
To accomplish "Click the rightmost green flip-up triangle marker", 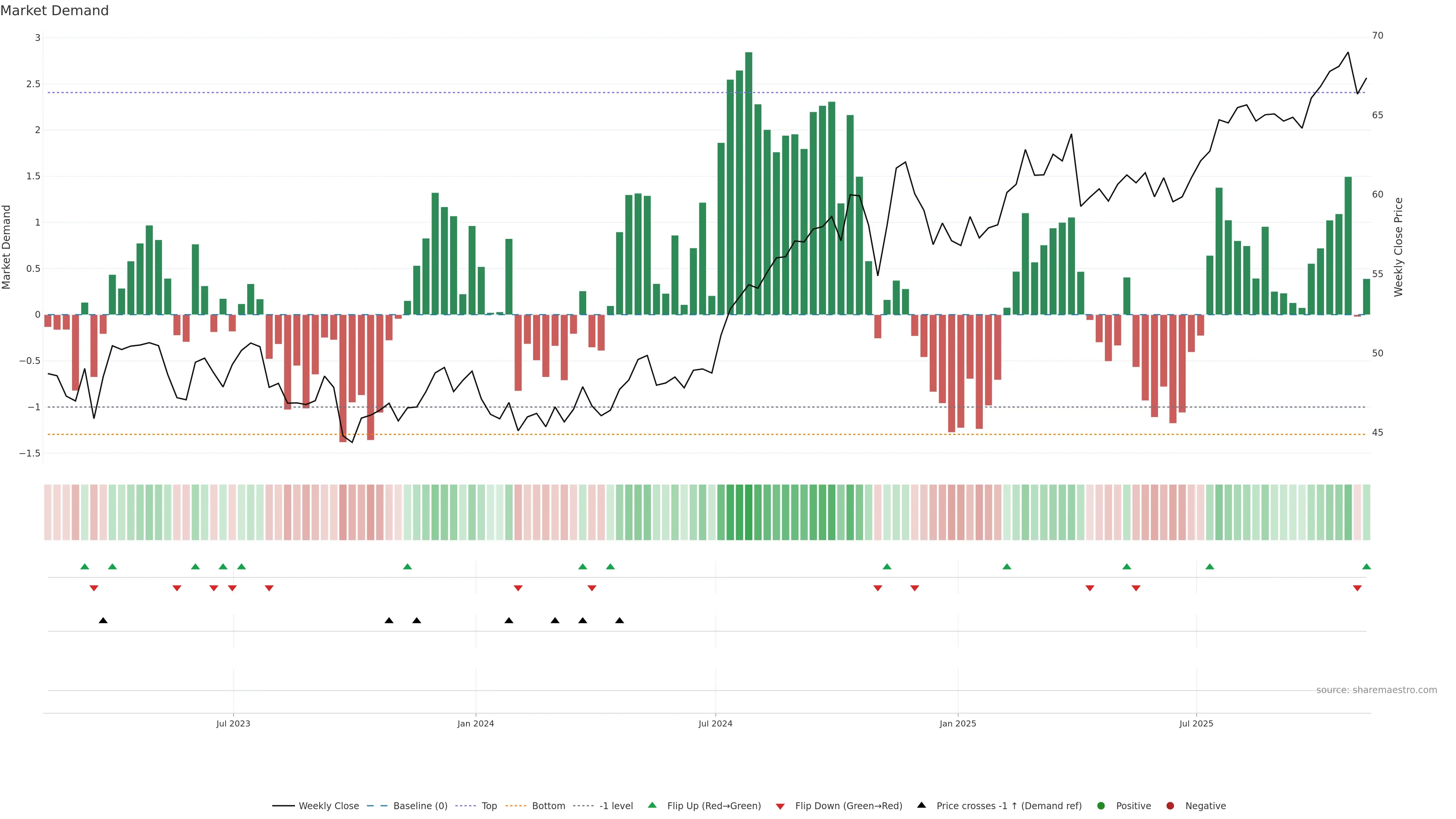I will click(1366, 566).
